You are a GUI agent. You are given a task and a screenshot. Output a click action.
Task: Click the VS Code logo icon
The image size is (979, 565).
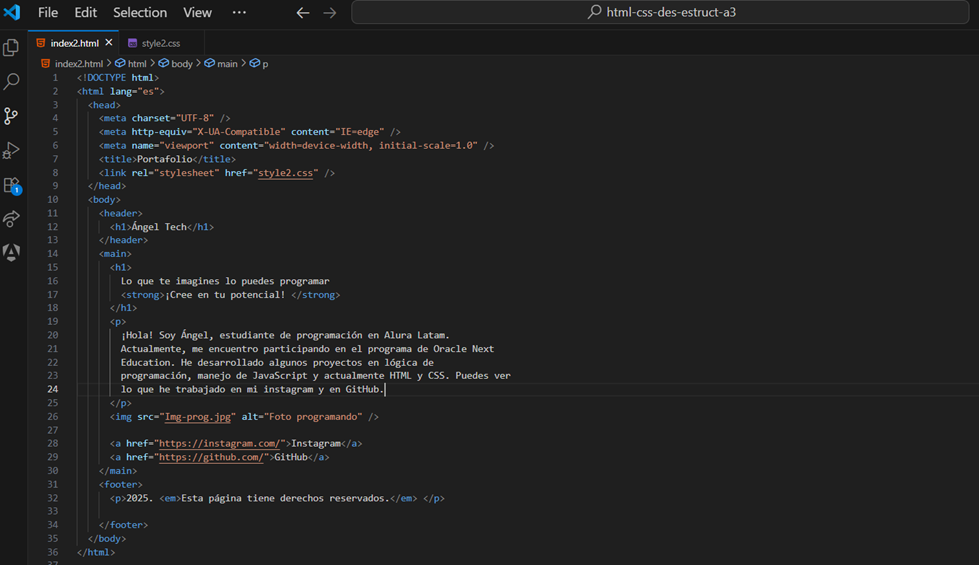click(x=12, y=12)
